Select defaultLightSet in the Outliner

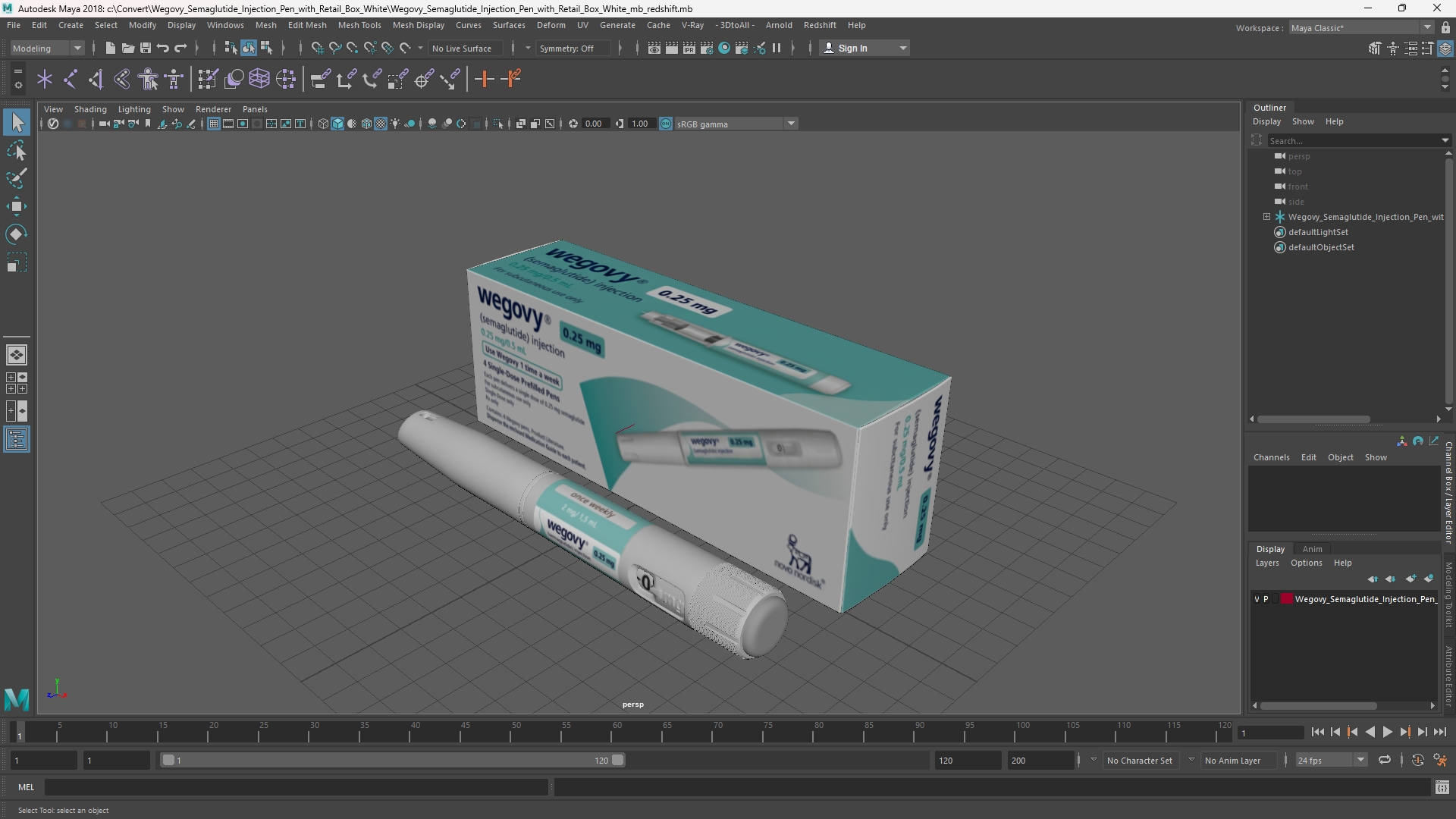(1318, 232)
